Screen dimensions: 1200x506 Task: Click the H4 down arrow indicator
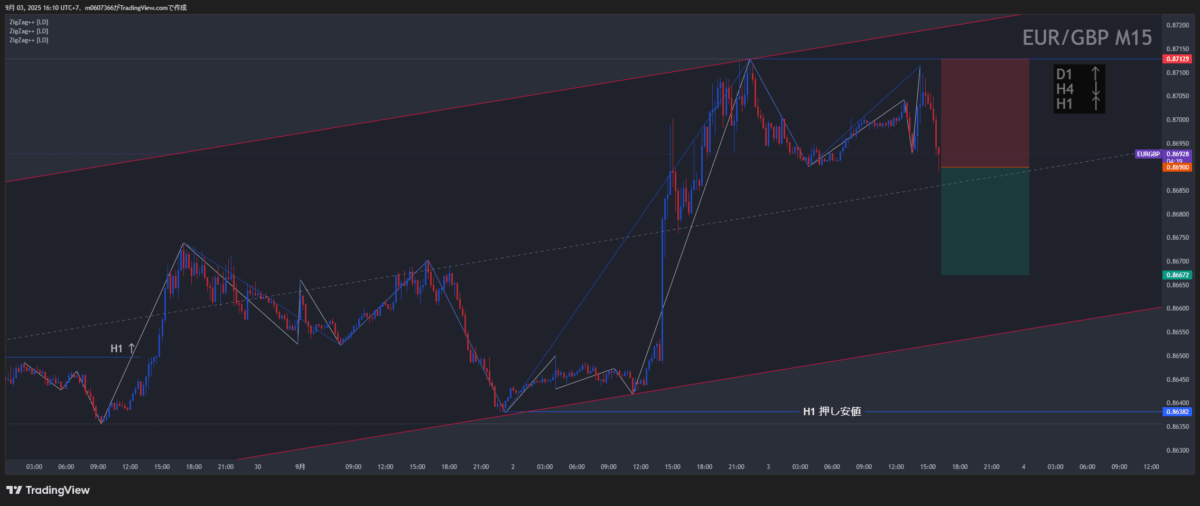(1096, 89)
